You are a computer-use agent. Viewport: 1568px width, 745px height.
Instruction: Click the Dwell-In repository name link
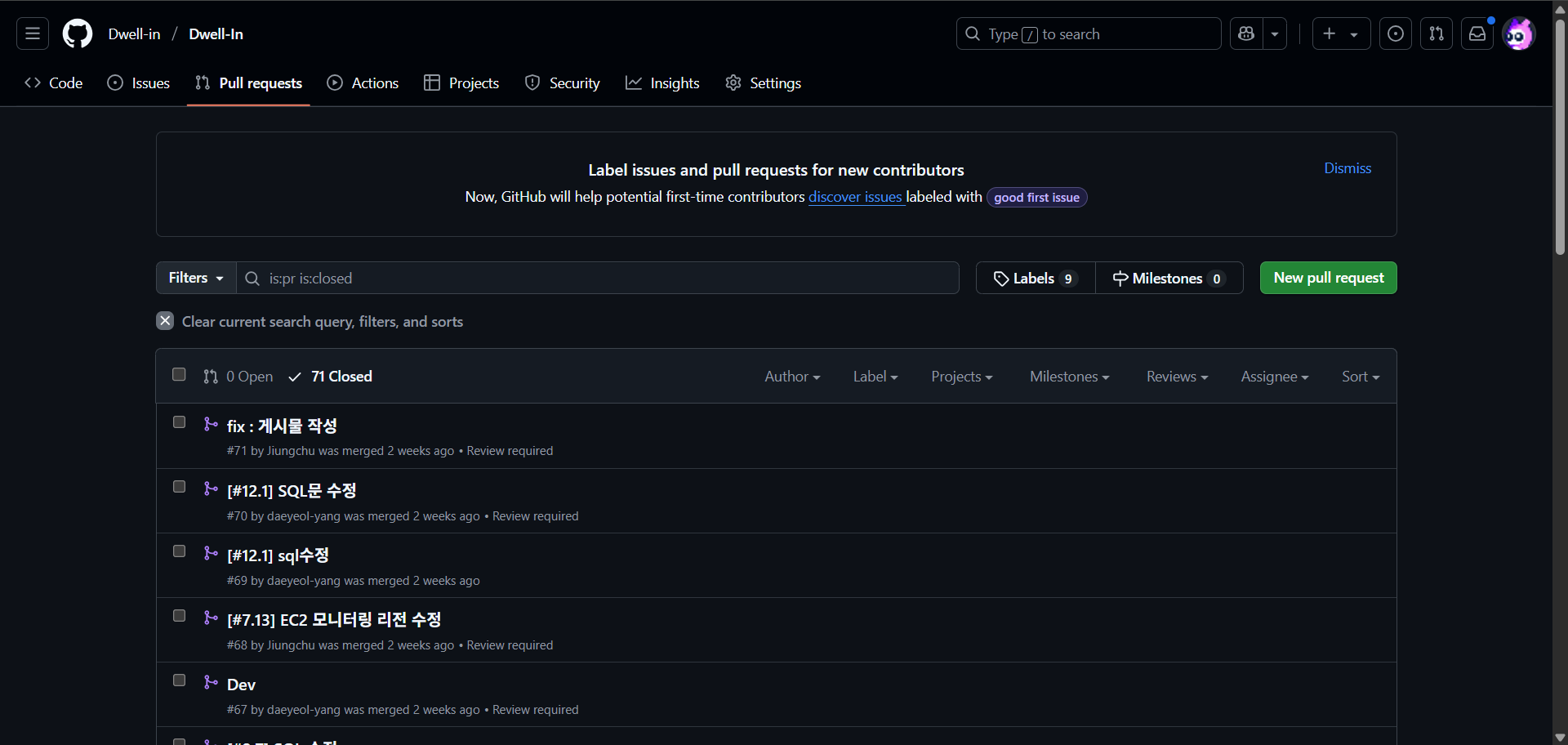[x=216, y=33]
